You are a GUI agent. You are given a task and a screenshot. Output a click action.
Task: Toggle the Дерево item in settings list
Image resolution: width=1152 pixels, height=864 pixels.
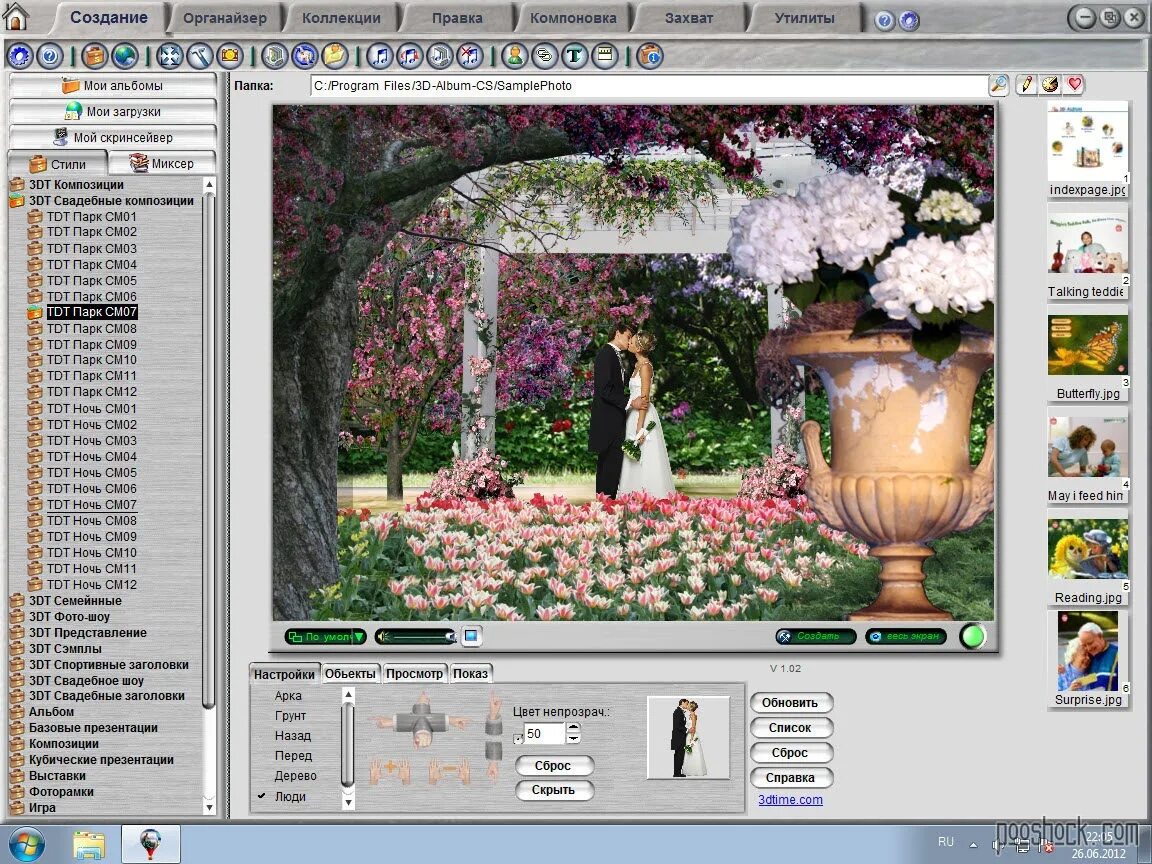click(295, 776)
